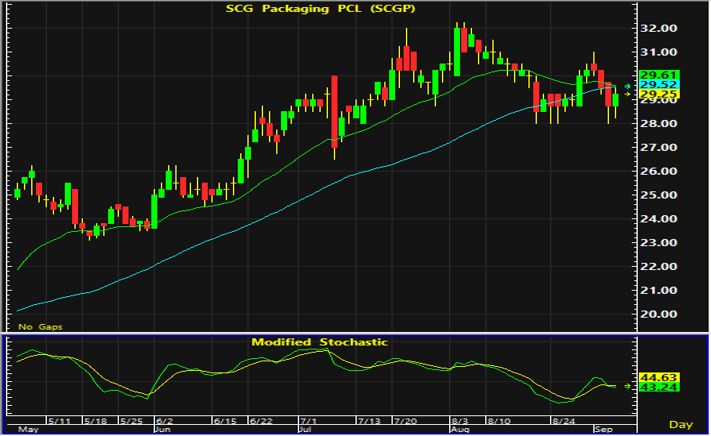Click the 28.00 price axis label
The width and height of the screenshot is (711, 436).
coord(658,124)
